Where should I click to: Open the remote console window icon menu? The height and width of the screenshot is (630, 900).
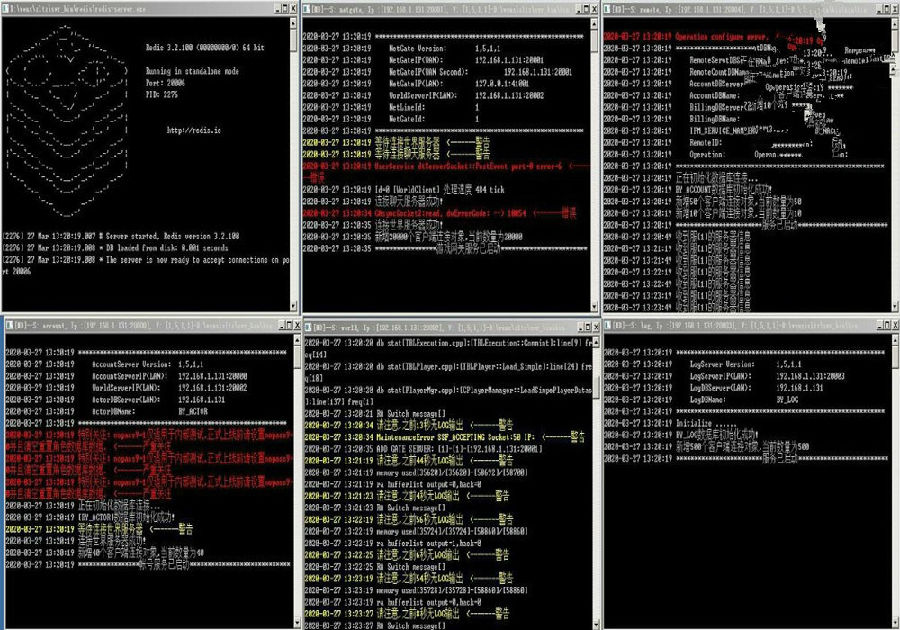click(608, 9)
